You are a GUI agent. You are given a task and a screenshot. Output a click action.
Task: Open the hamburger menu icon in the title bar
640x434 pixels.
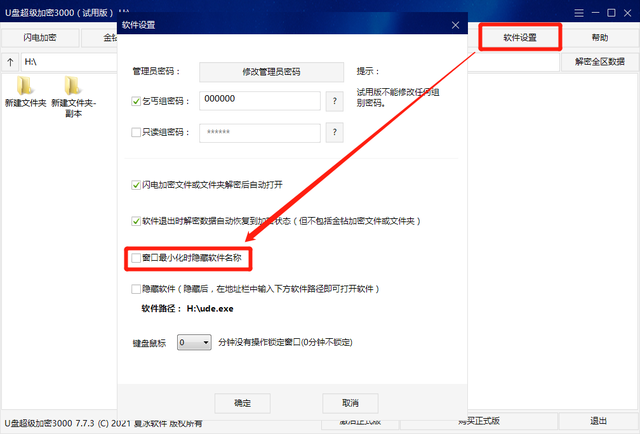coord(579,13)
